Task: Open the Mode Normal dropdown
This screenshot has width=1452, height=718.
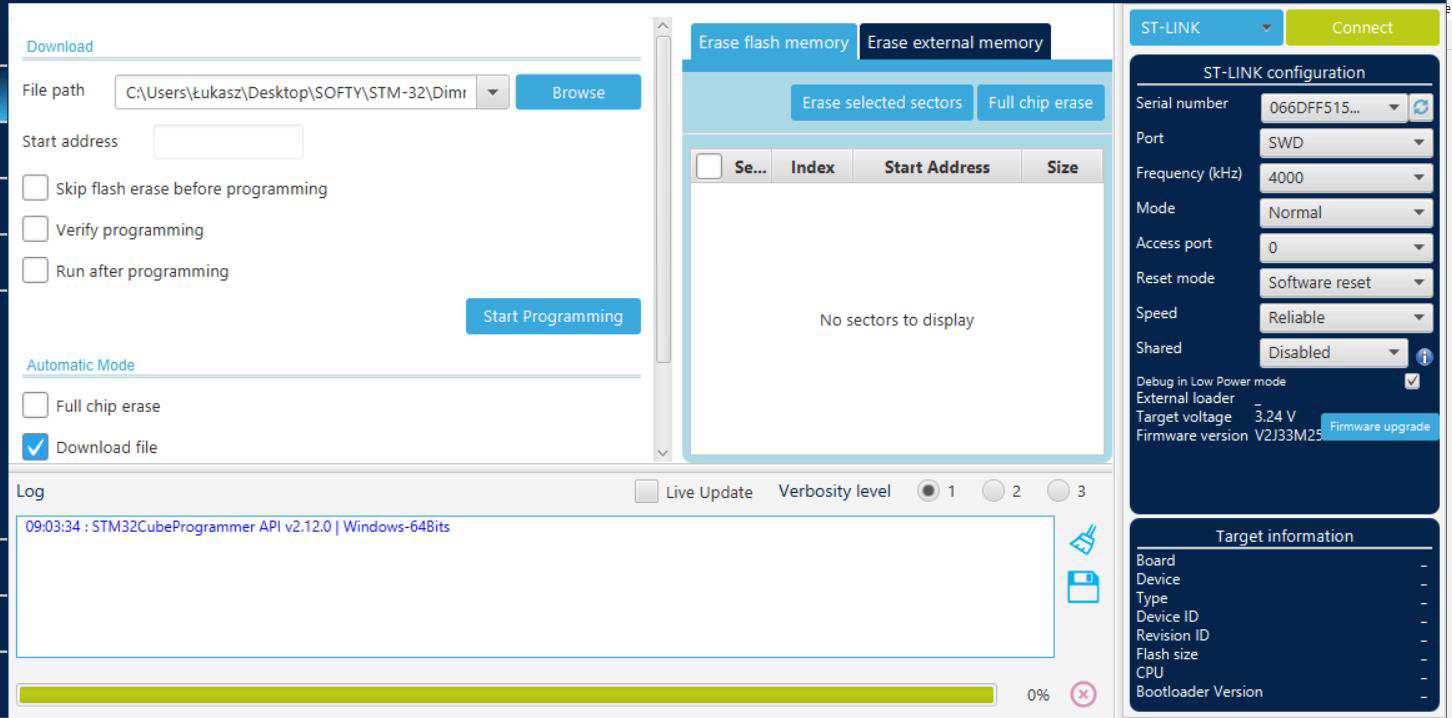Action: point(1347,212)
